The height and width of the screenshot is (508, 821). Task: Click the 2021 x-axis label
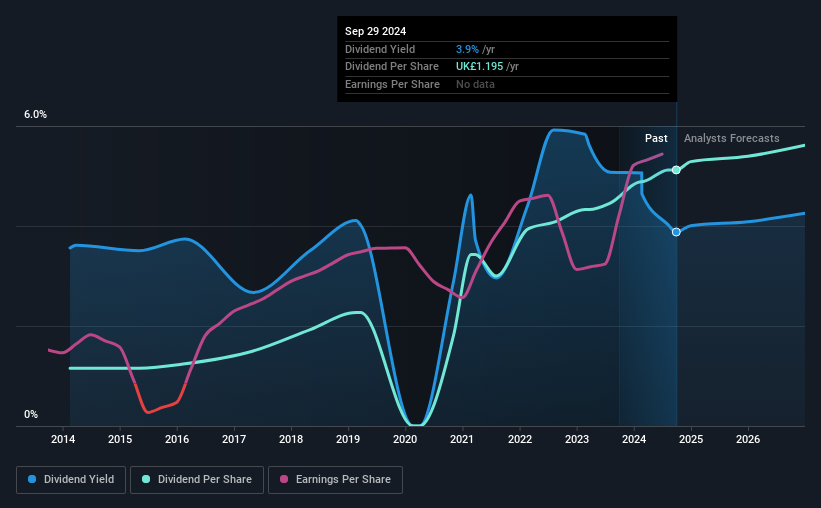pos(462,439)
